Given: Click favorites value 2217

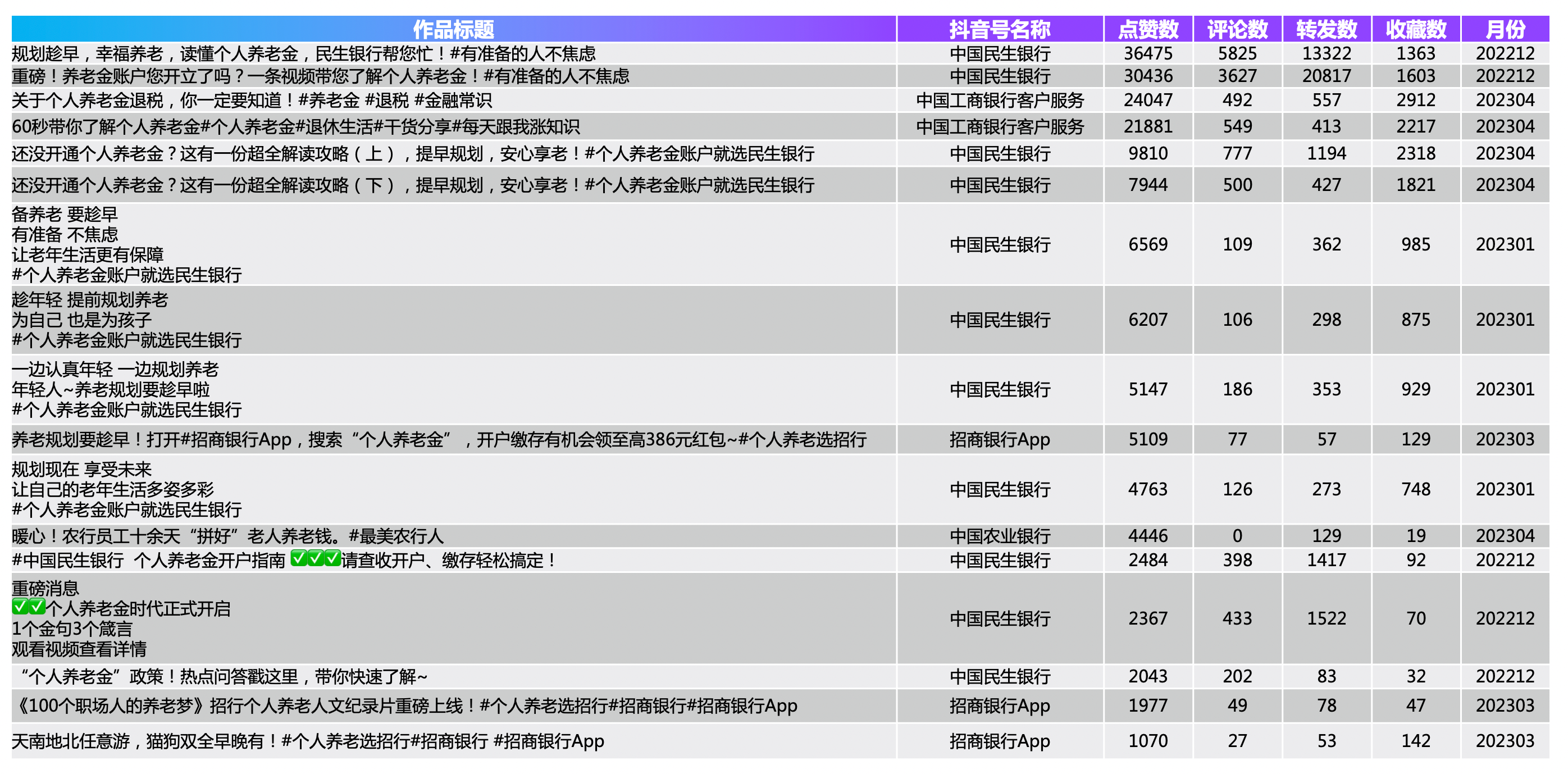Looking at the screenshot, I should [1416, 127].
